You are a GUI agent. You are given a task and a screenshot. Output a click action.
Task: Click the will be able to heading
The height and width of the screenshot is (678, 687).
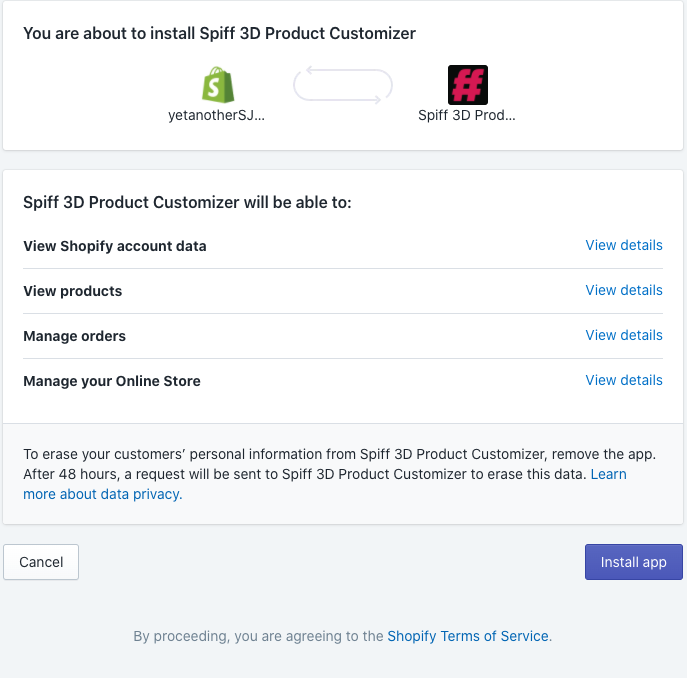click(x=188, y=202)
